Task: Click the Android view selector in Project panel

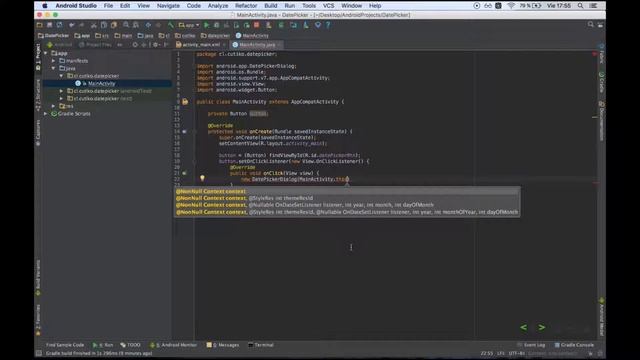Action: click(x=60, y=44)
